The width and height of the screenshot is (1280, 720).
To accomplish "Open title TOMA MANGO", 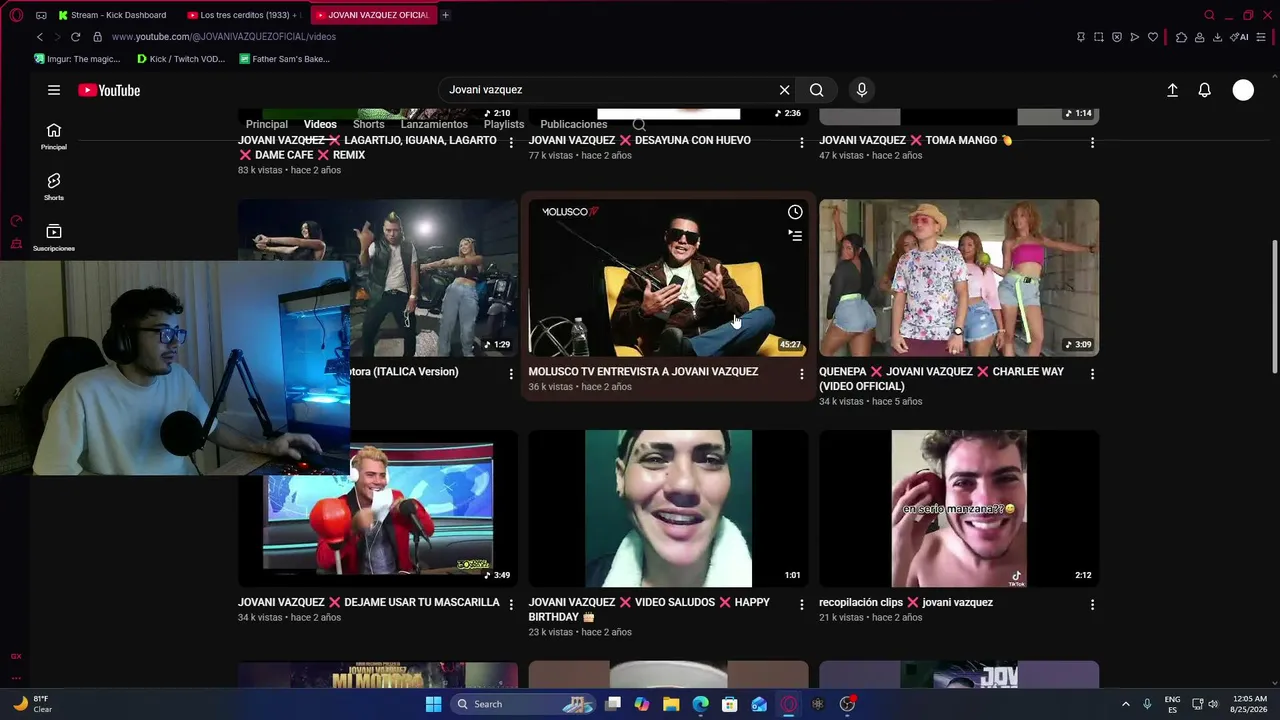I will pos(916,141).
